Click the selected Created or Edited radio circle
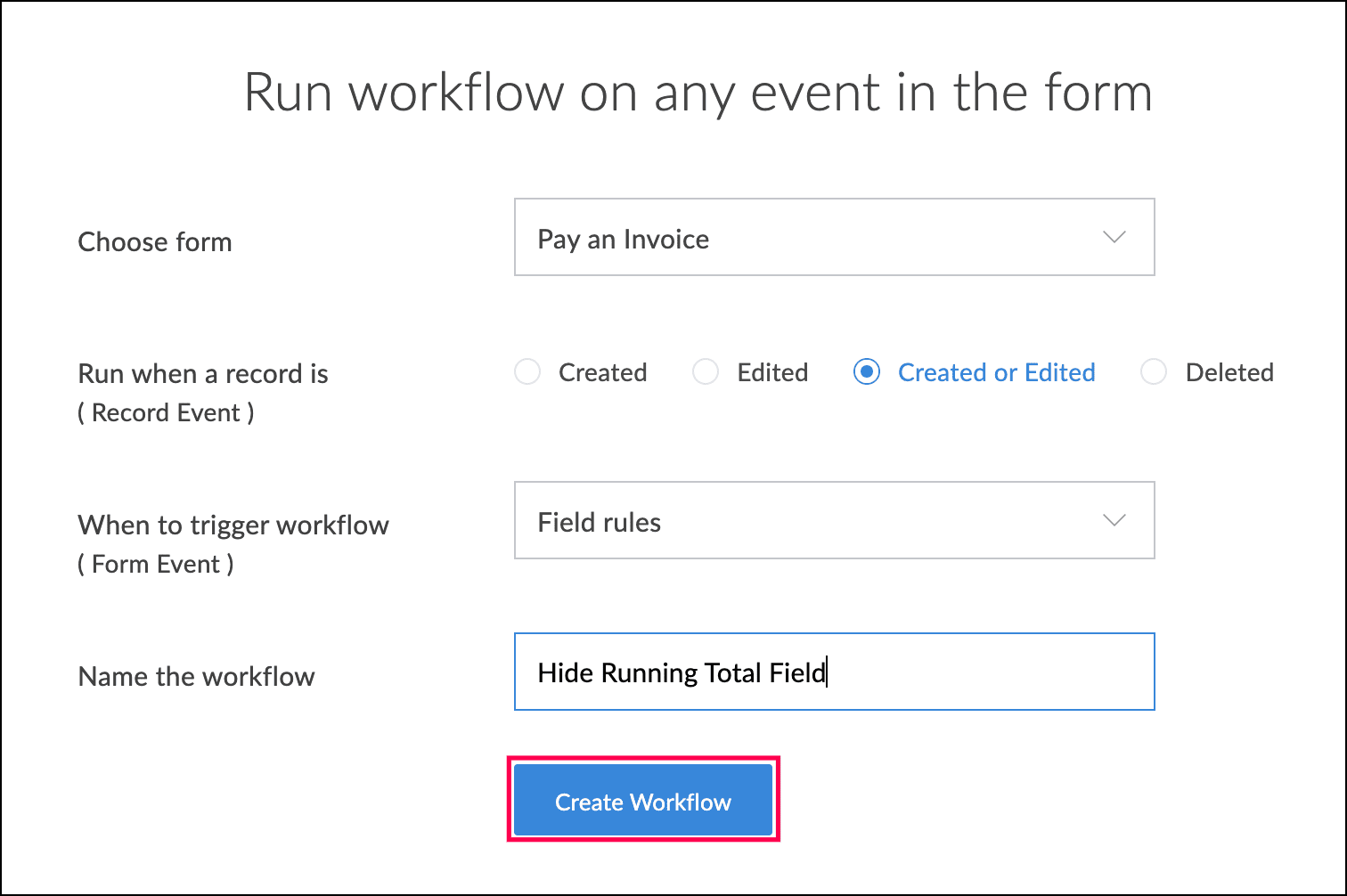The width and height of the screenshot is (1347, 896). 866,372
